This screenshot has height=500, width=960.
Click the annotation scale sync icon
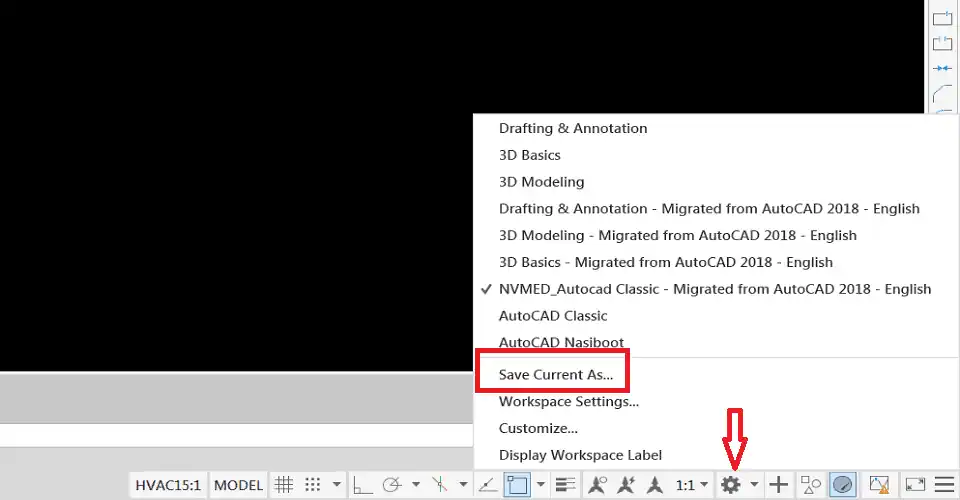654,485
